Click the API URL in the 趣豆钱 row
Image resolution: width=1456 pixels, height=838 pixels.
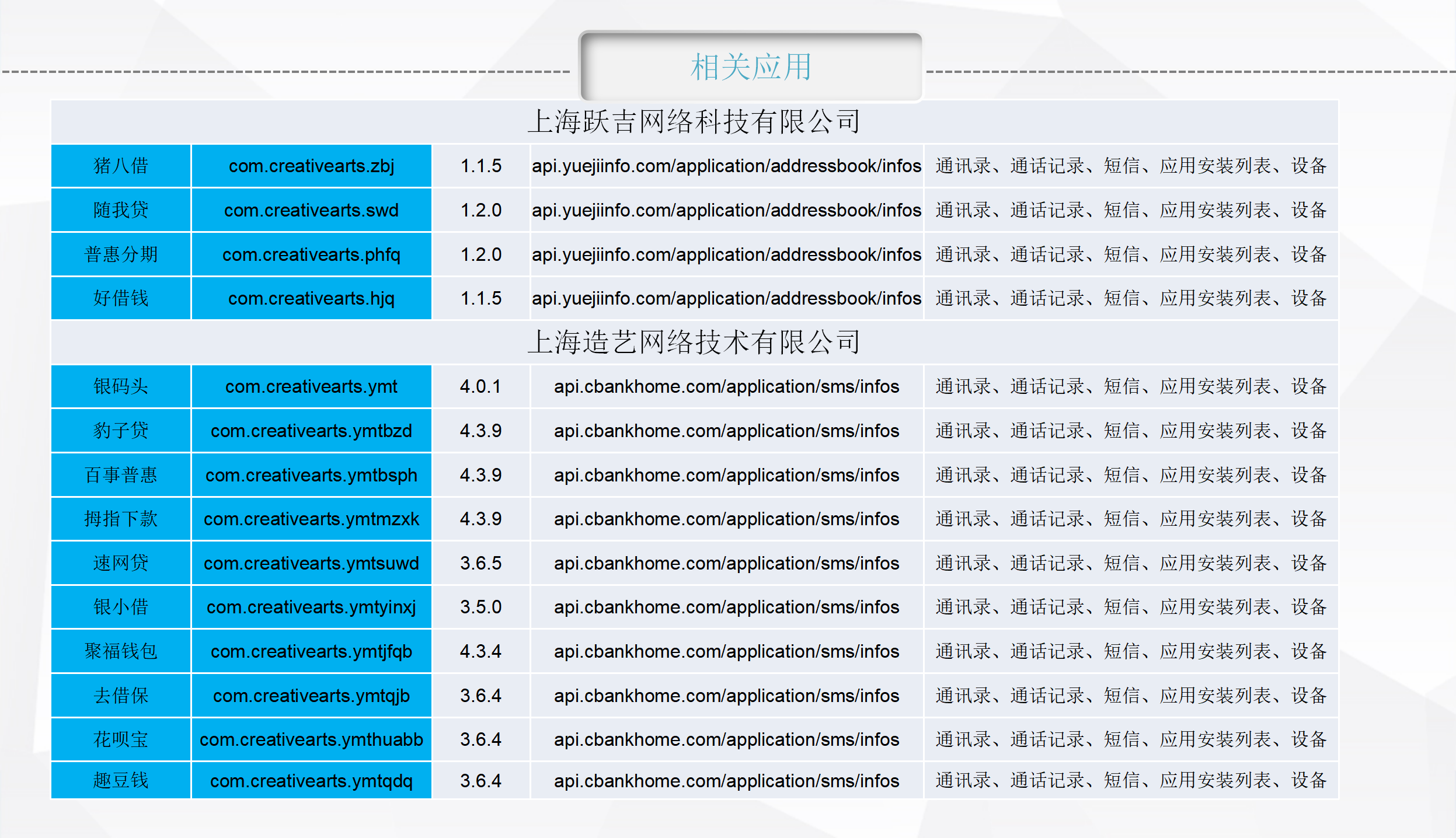(x=726, y=781)
